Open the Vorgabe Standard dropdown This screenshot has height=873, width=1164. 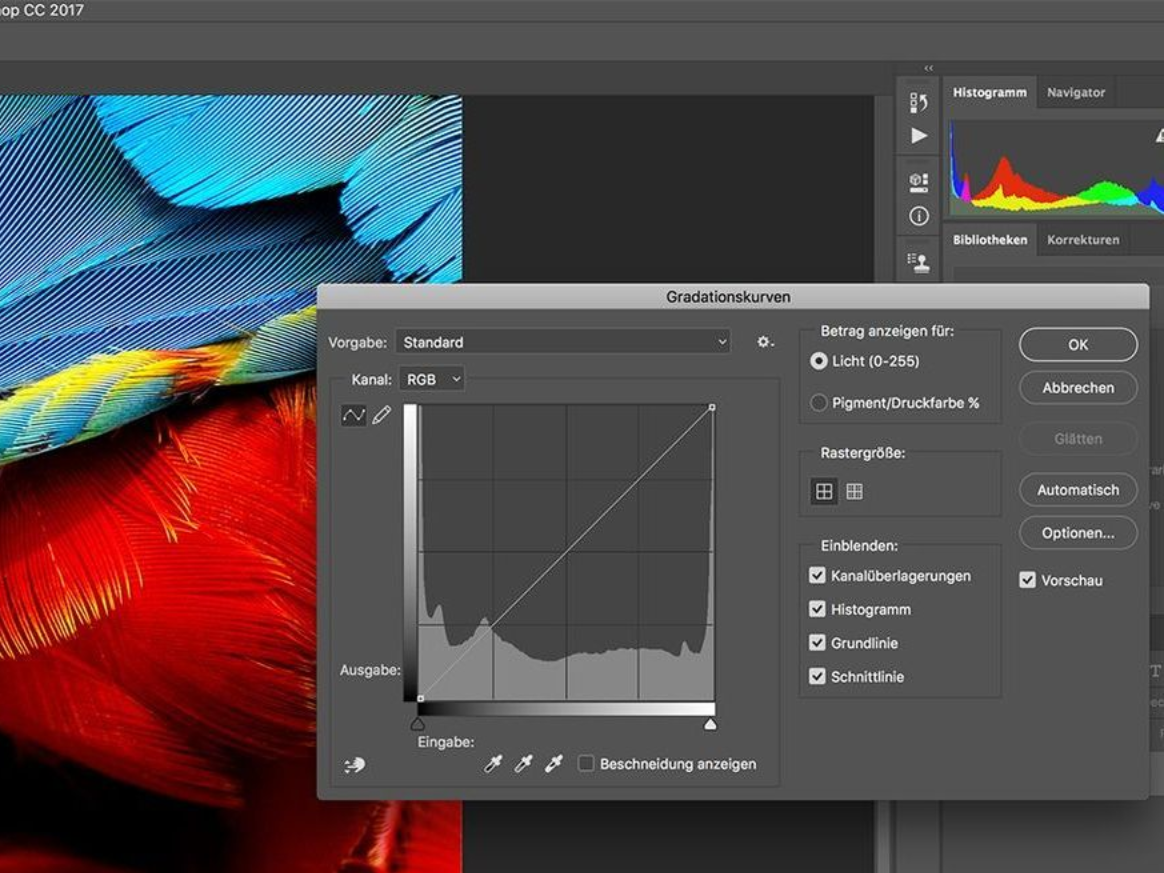[x=563, y=341]
